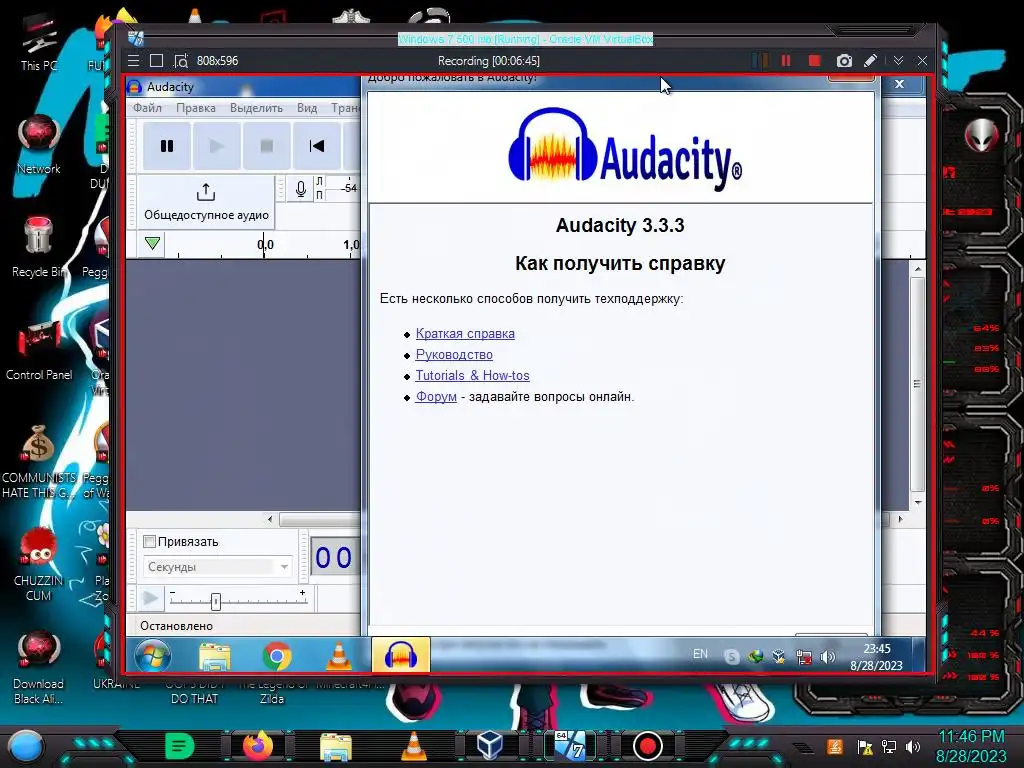The image size is (1024, 768).
Task: Click the green timeline options triangle
Action: pos(152,244)
